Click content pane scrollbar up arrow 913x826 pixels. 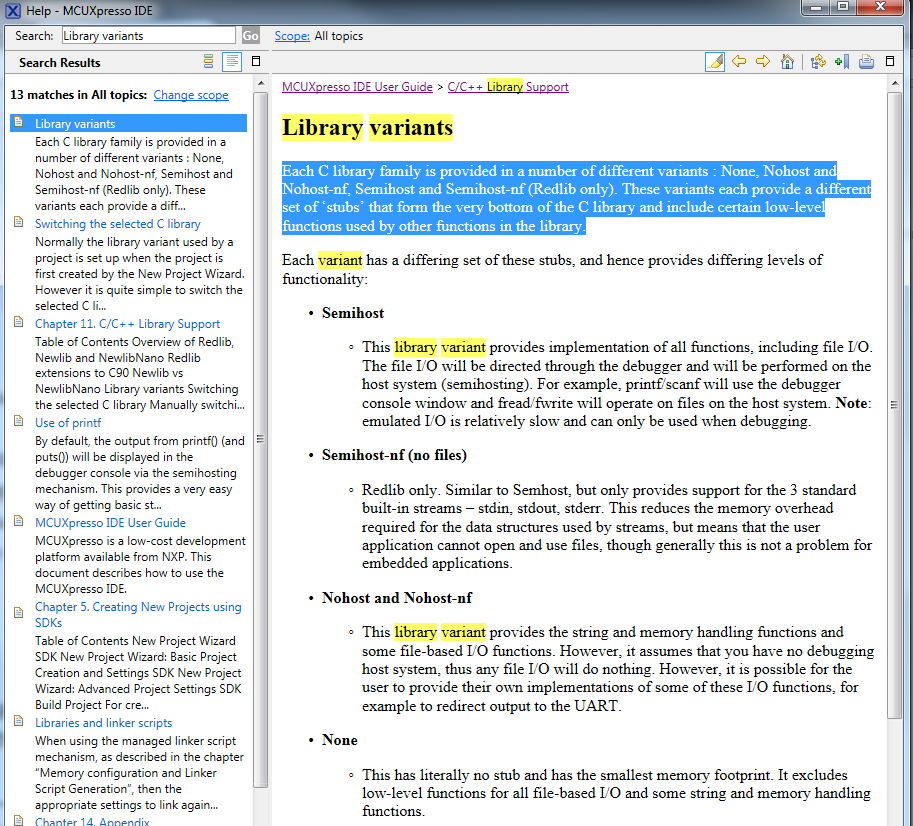(894, 84)
